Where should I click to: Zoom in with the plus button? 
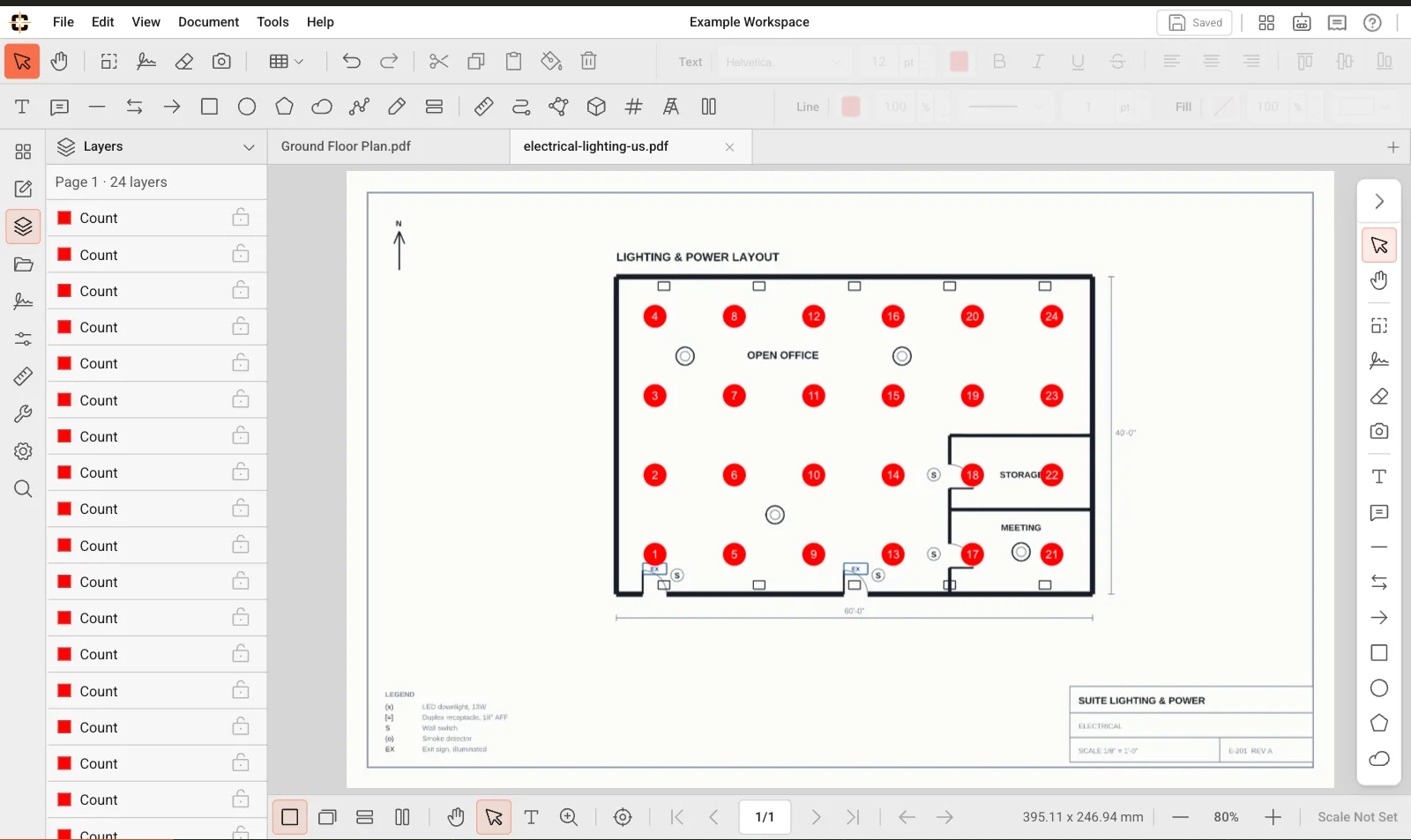pyautogui.click(x=1273, y=817)
